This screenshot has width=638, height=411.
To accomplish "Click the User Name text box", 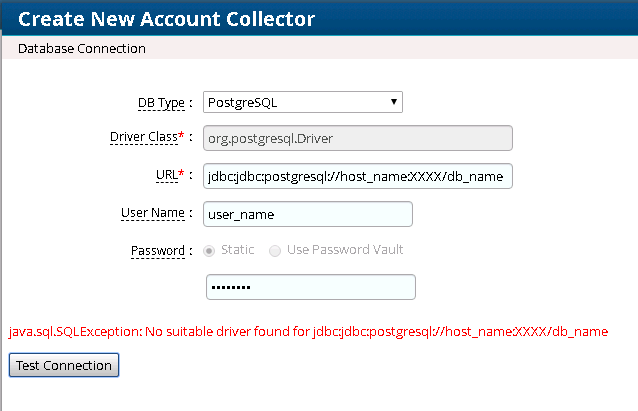I will pyautogui.click(x=308, y=214).
